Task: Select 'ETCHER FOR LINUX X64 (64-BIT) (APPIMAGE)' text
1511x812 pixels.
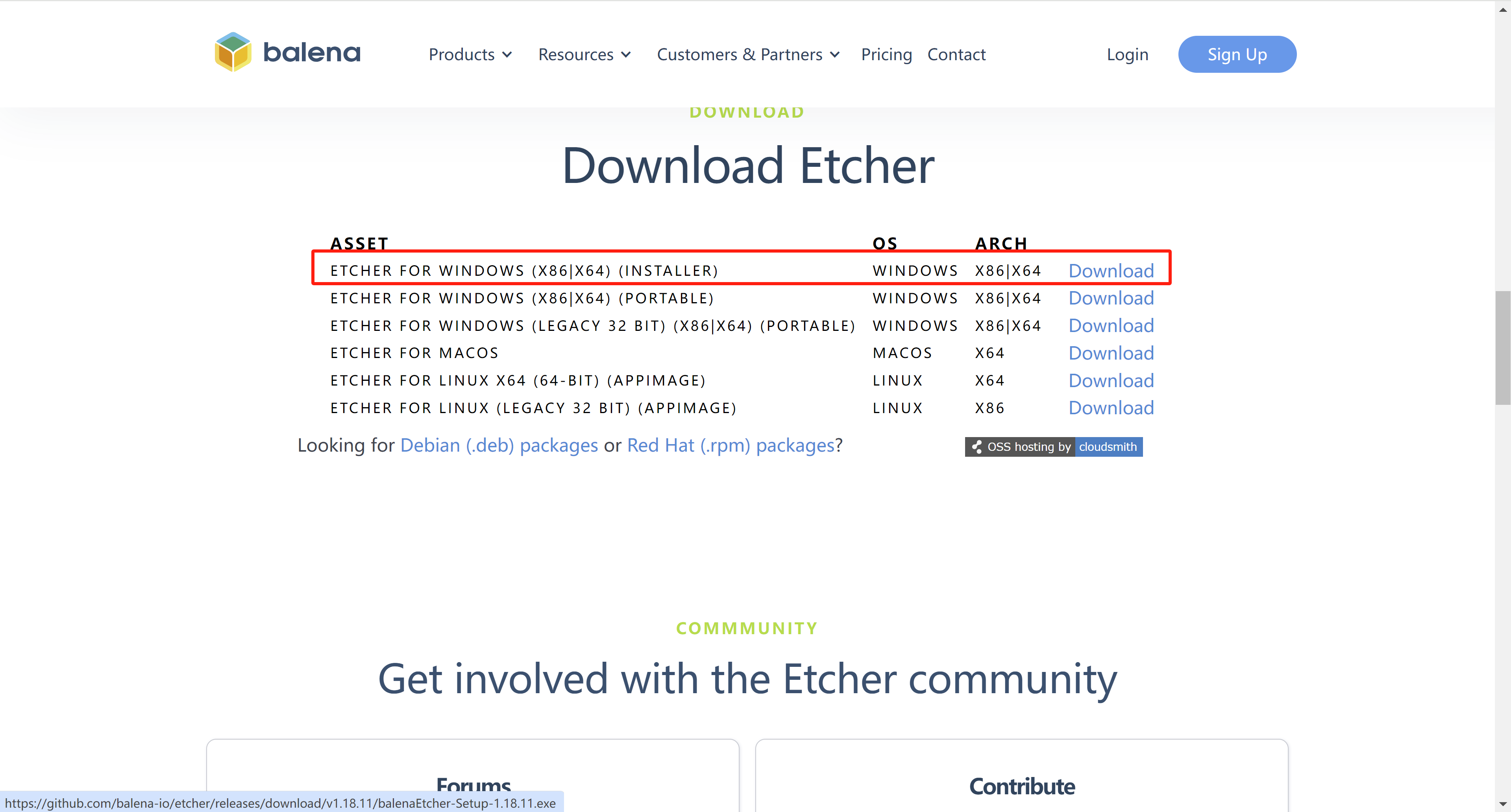Action: pyautogui.click(x=518, y=380)
